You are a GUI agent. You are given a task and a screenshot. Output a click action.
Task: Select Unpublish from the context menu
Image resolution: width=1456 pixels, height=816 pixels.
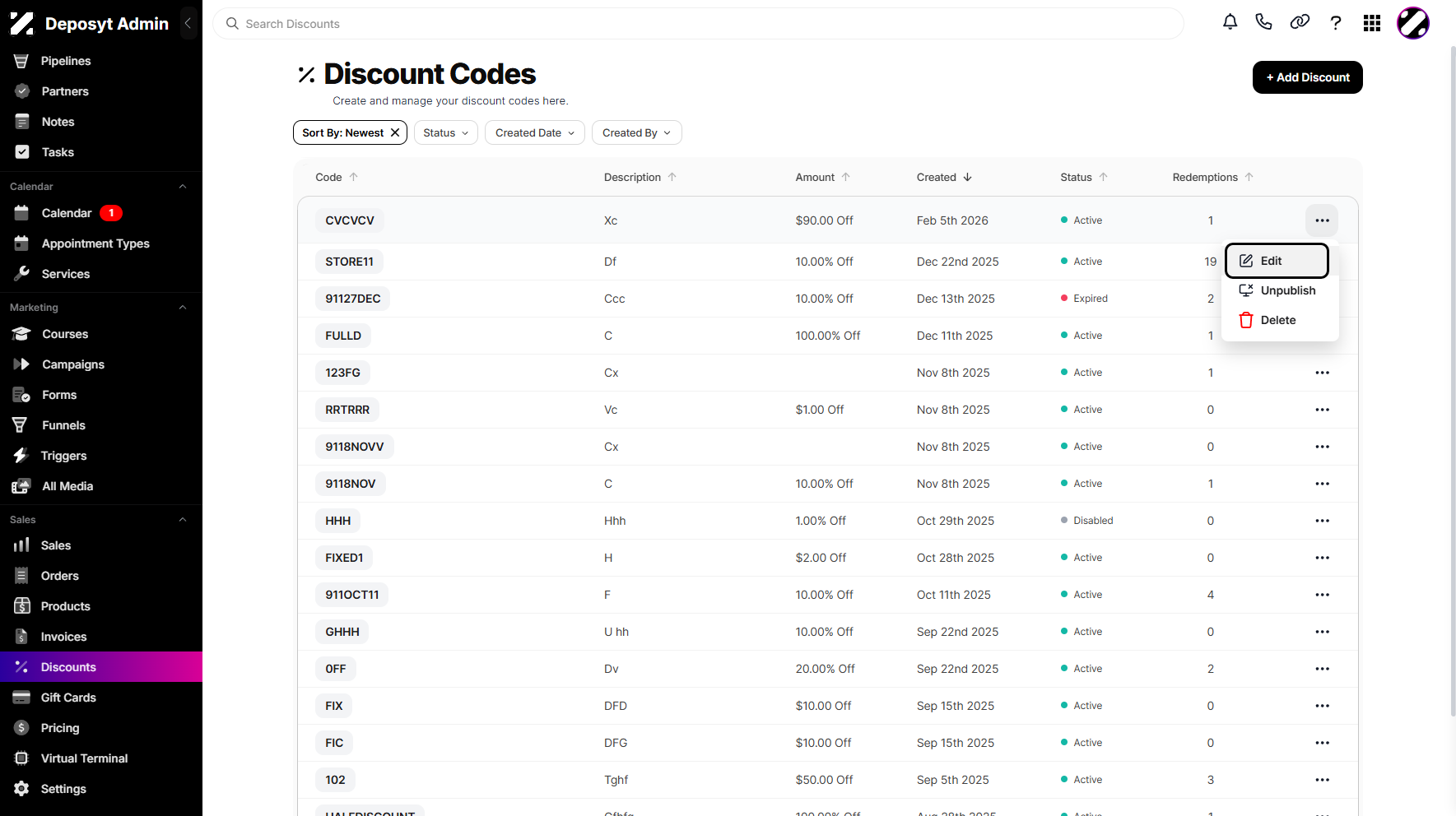click(x=1277, y=290)
